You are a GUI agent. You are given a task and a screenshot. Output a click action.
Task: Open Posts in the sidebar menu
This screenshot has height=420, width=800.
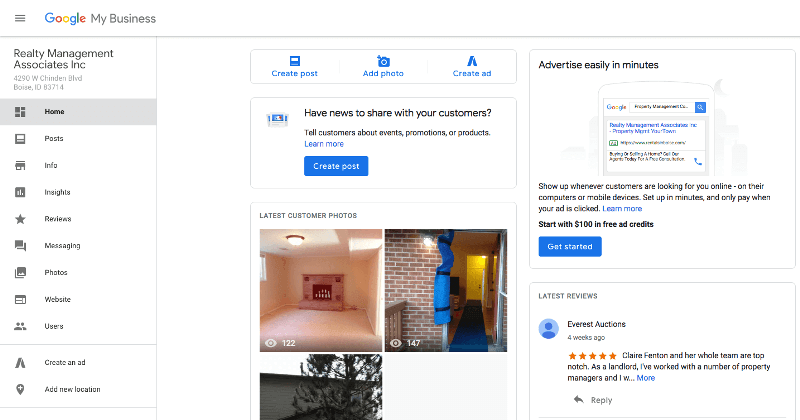pos(78,139)
